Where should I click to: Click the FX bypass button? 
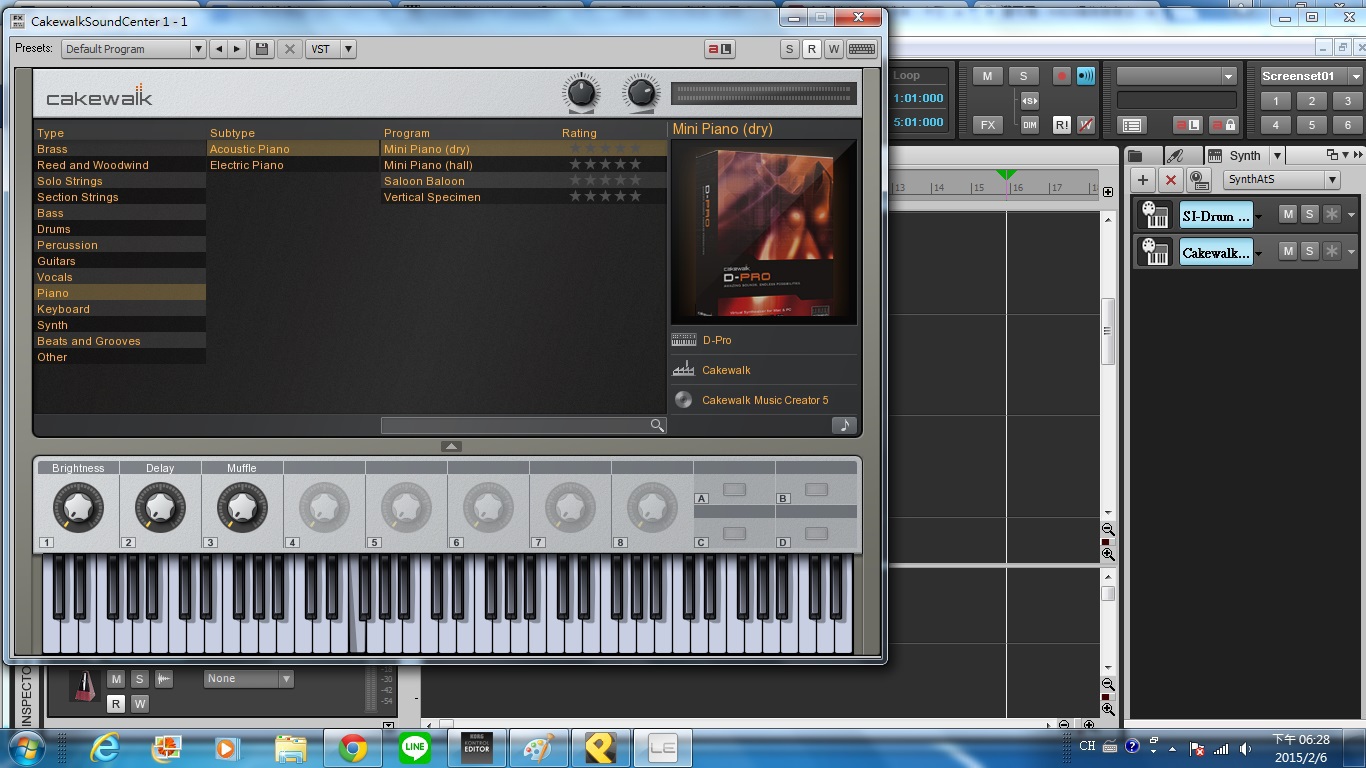(x=987, y=125)
